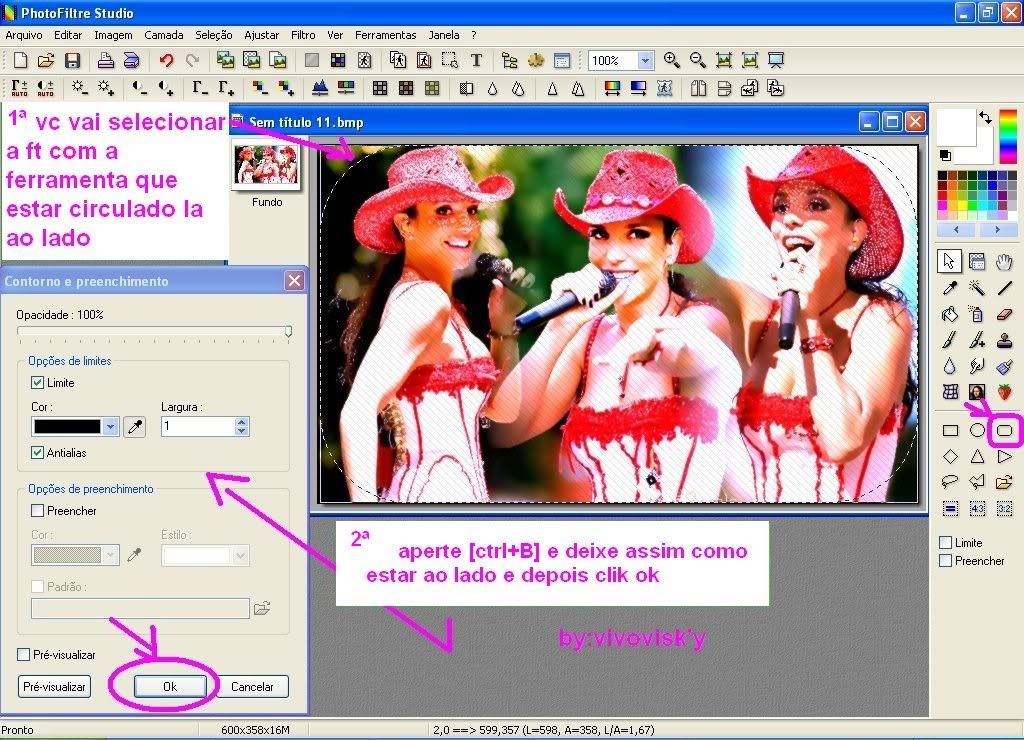Uncheck the Limite checkbox in dialog
The height and width of the screenshot is (740, 1024).
point(38,383)
